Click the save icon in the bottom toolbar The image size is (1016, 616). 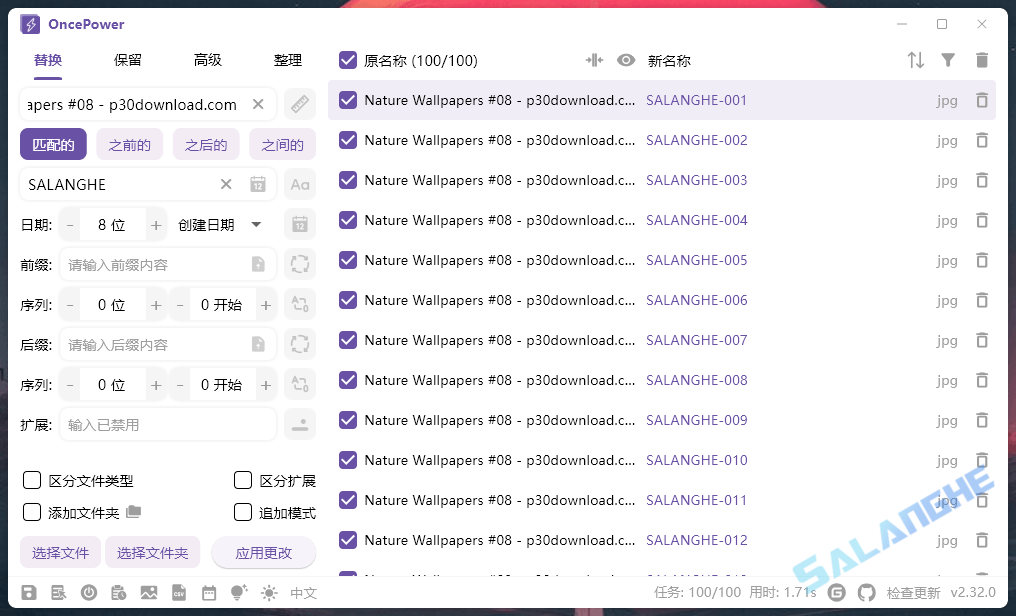point(30,592)
